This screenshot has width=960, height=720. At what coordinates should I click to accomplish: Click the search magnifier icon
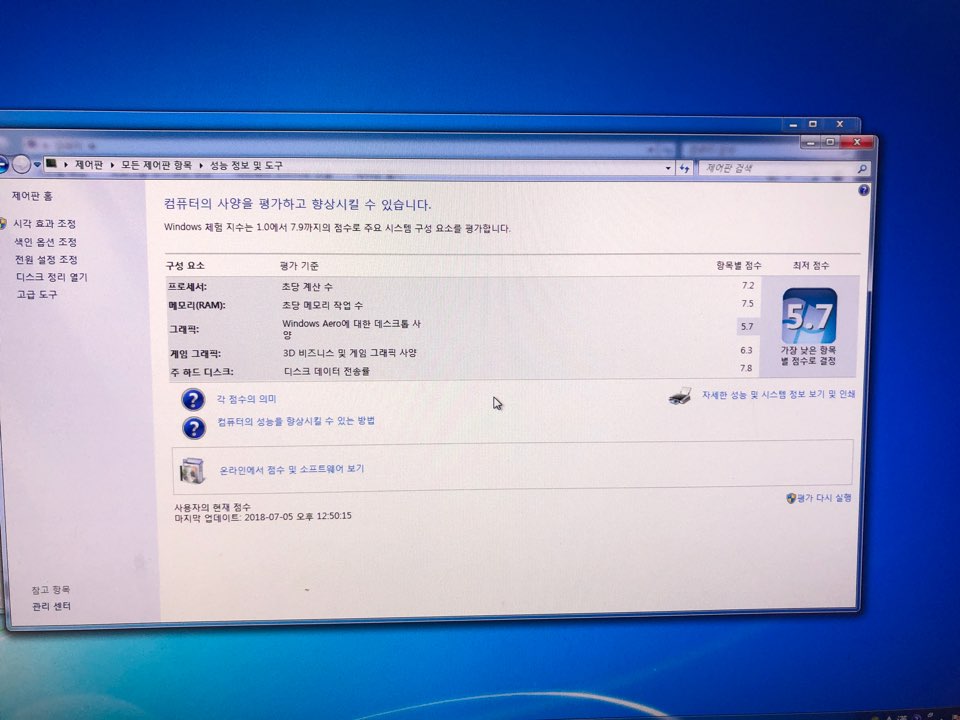point(861,168)
